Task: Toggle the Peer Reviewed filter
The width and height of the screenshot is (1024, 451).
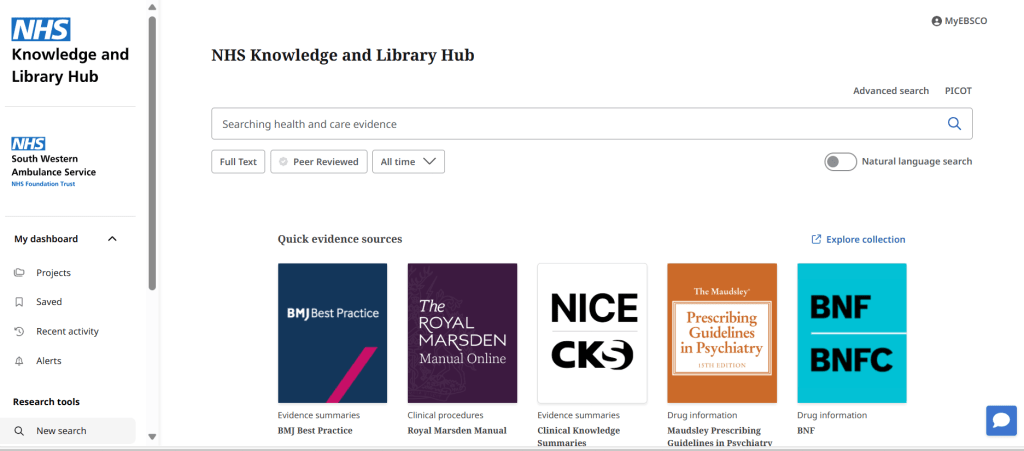Action: point(318,162)
